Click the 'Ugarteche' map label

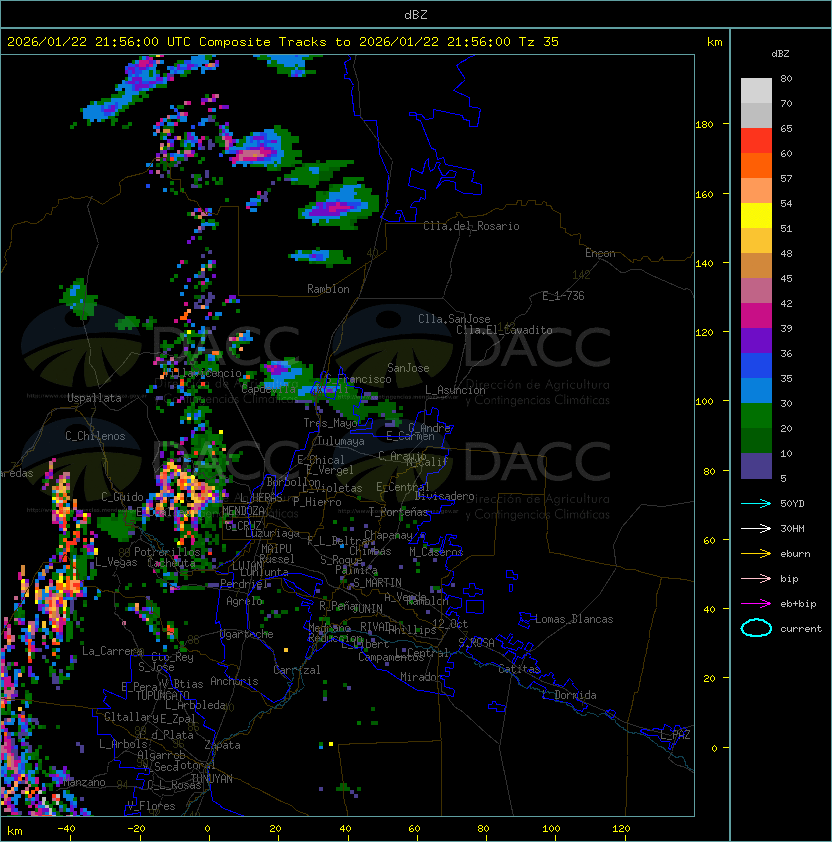tap(247, 634)
